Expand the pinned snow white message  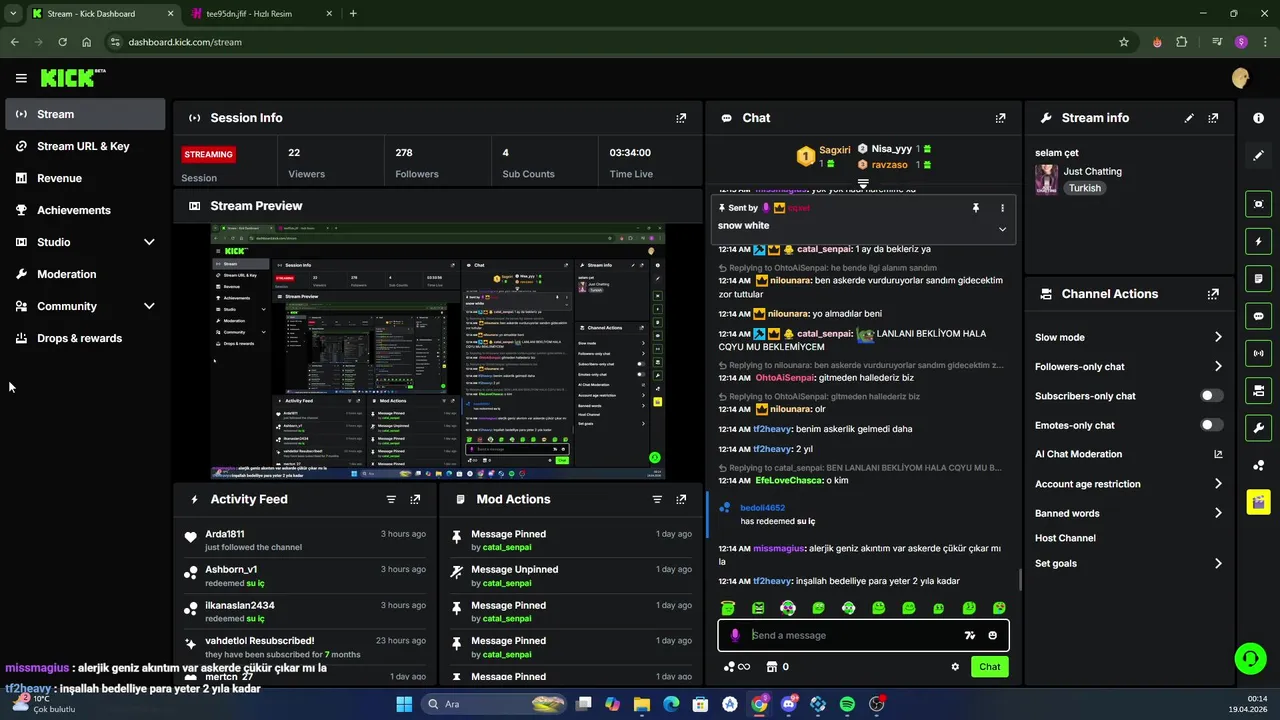1002,229
